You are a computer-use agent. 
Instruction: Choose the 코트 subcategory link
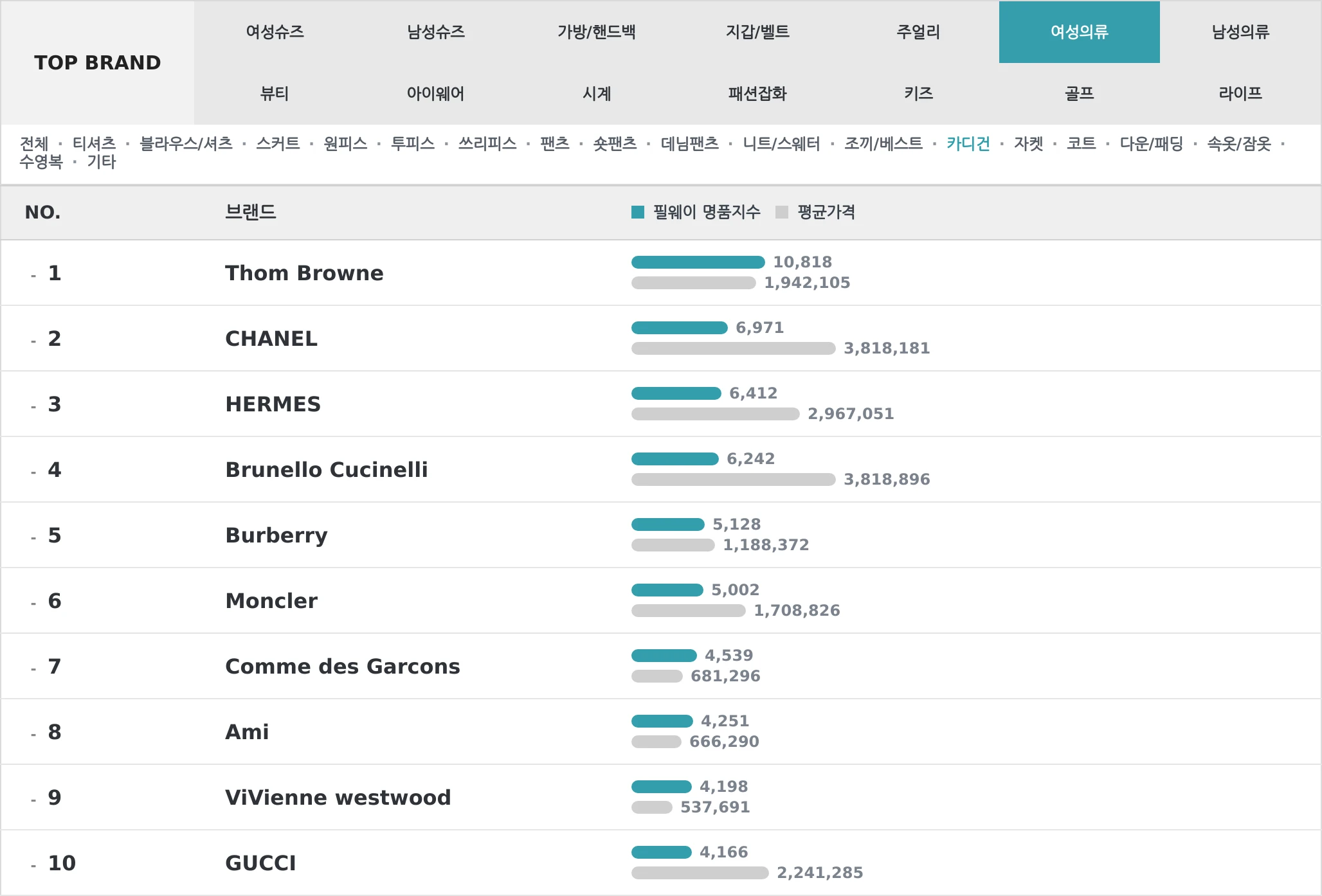[1082, 143]
